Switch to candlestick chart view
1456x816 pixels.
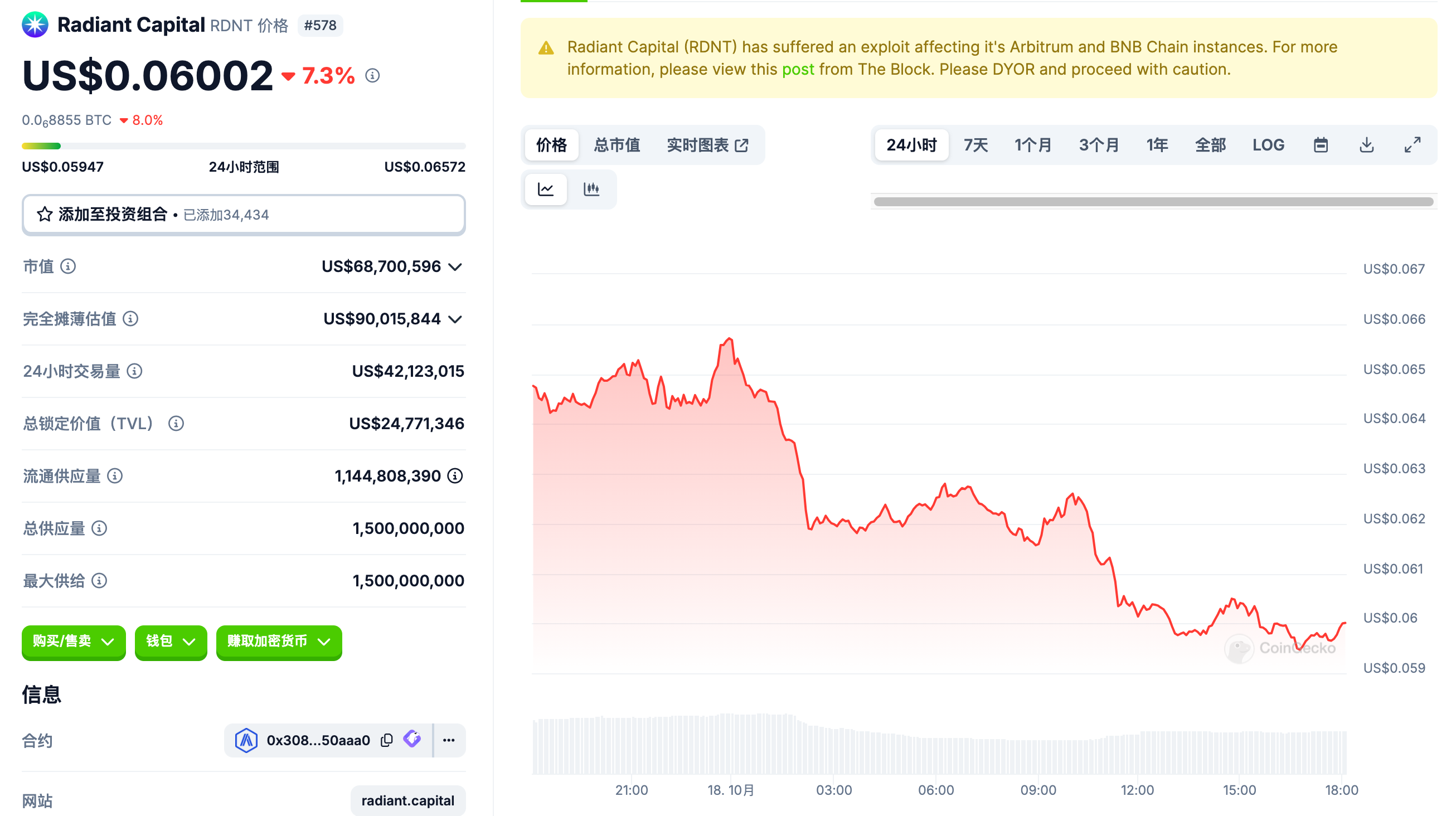pyautogui.click(x=591, y=190)
